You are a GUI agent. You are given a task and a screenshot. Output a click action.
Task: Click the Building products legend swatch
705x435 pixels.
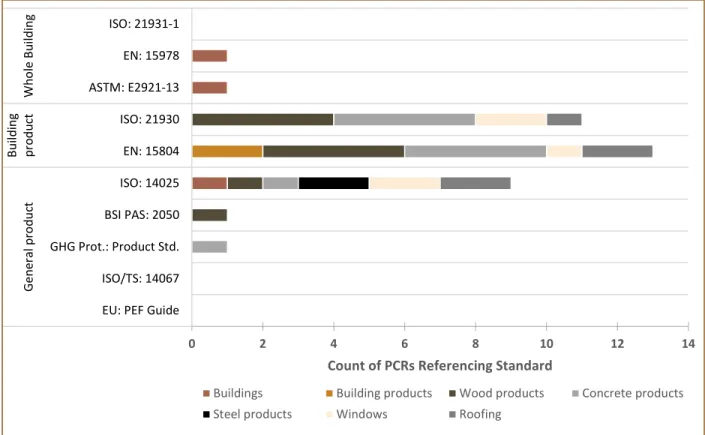[329, 394]
